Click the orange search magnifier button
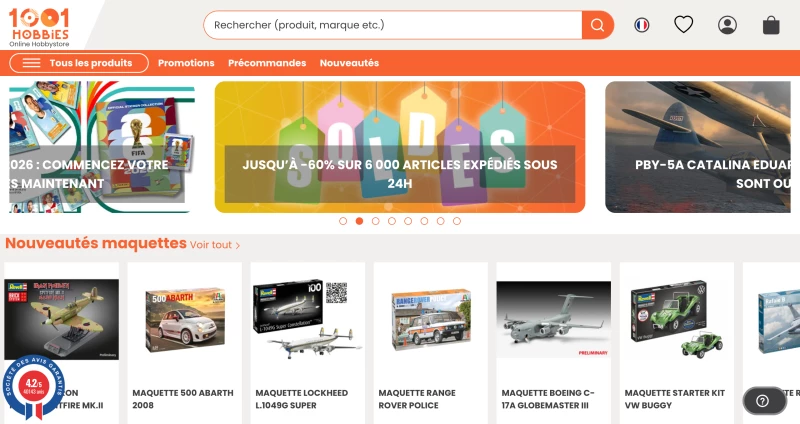This screenshot has width=800, height=424. click(x=597, y=25)
